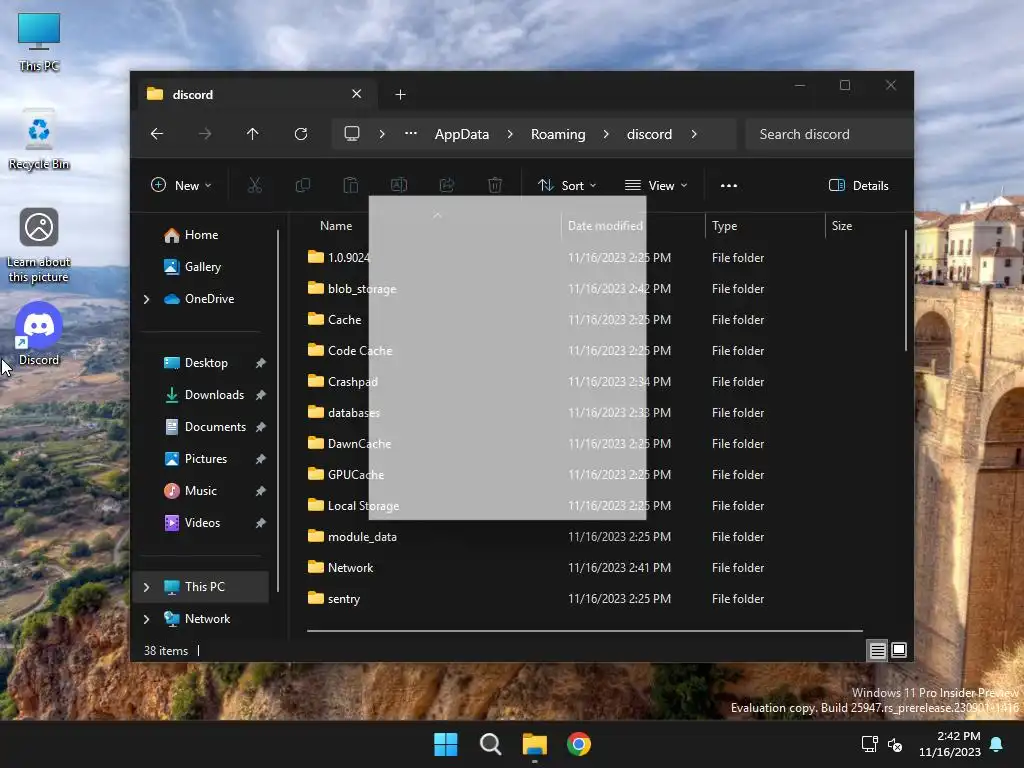Image resolution: width=1024 pixels, height=768 pixels.
Task: Focus the Search discord field
Action: coord(828,134)
